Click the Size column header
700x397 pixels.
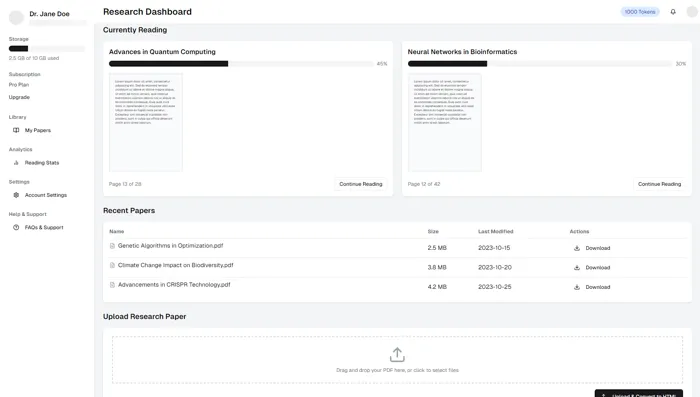point(433,231)
